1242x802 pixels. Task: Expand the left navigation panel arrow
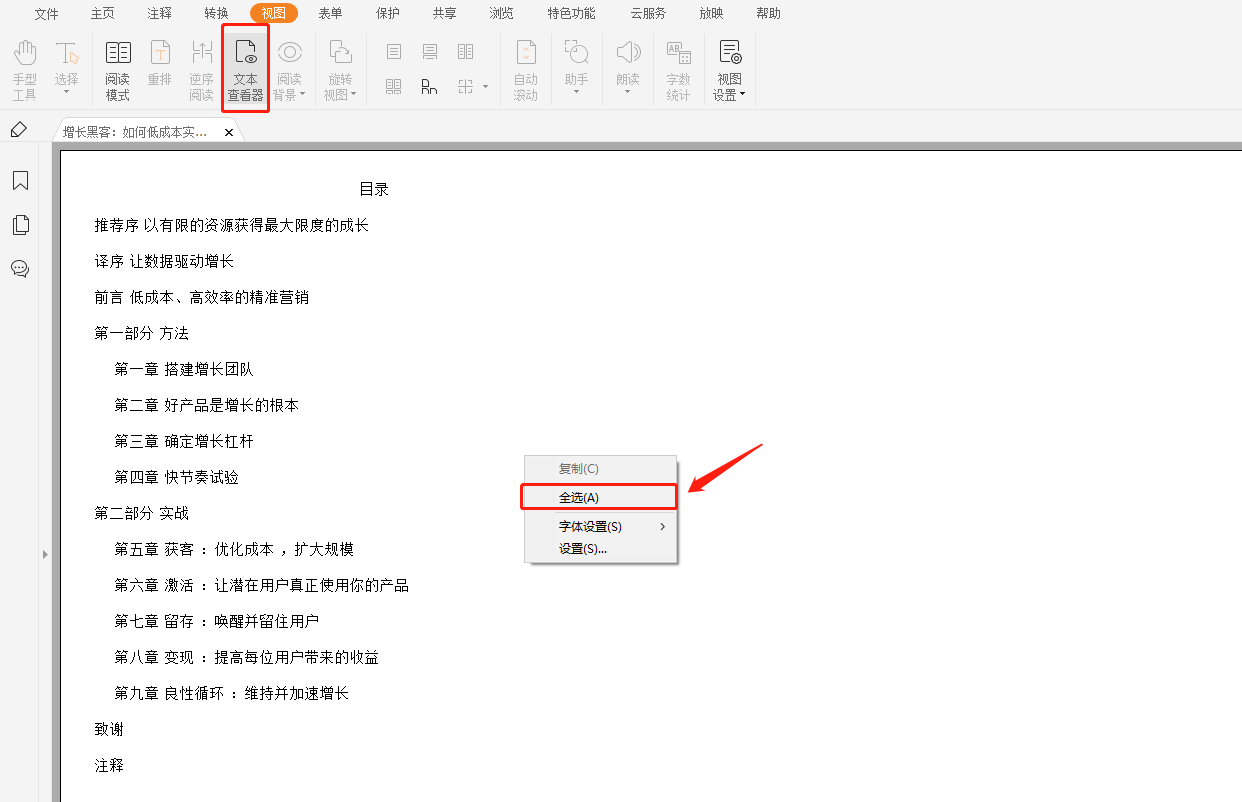click(45, 553)
